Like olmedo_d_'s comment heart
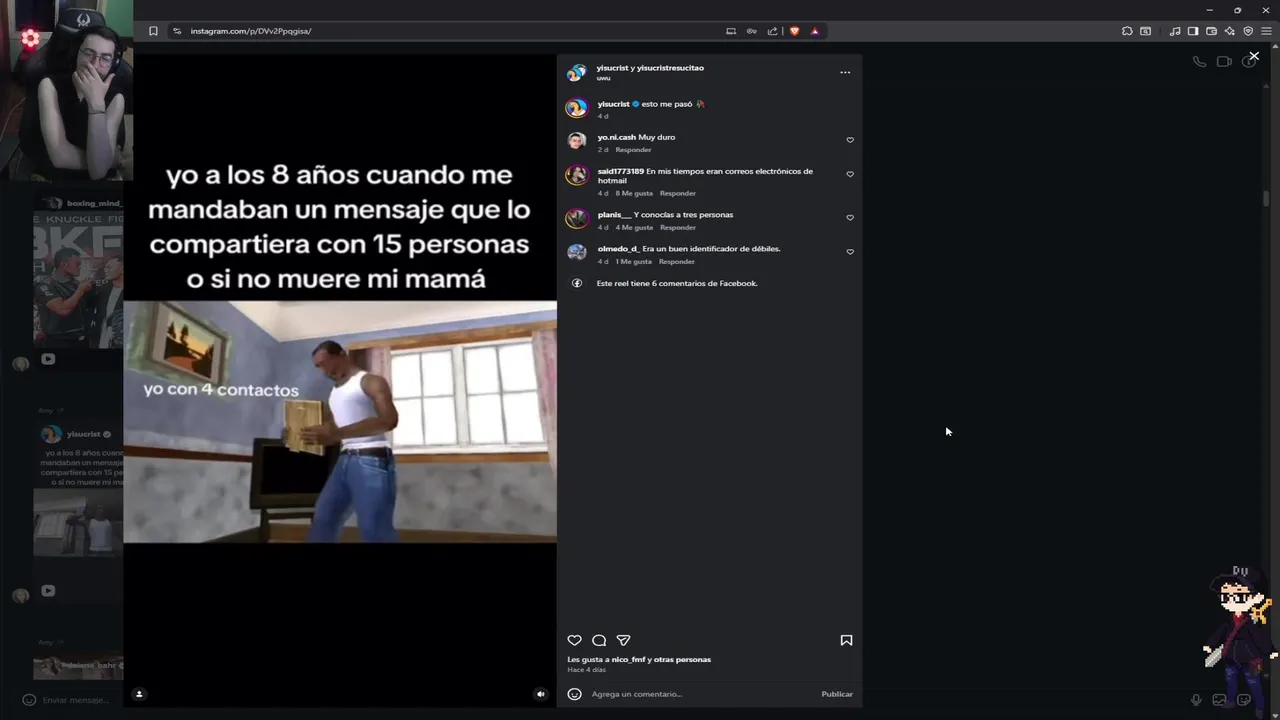 pyautogui.click(x=850, y=251)
